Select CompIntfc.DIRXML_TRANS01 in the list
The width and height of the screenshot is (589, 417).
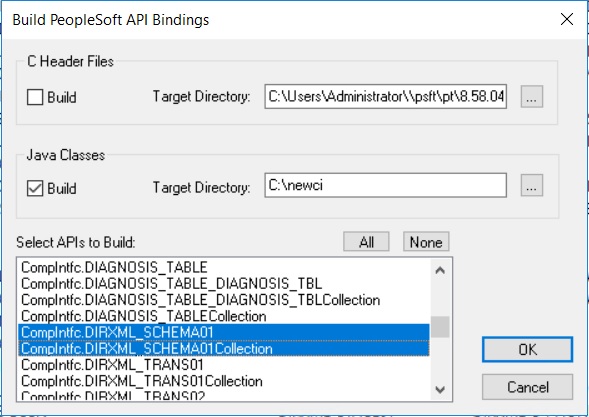click(224, 365)
